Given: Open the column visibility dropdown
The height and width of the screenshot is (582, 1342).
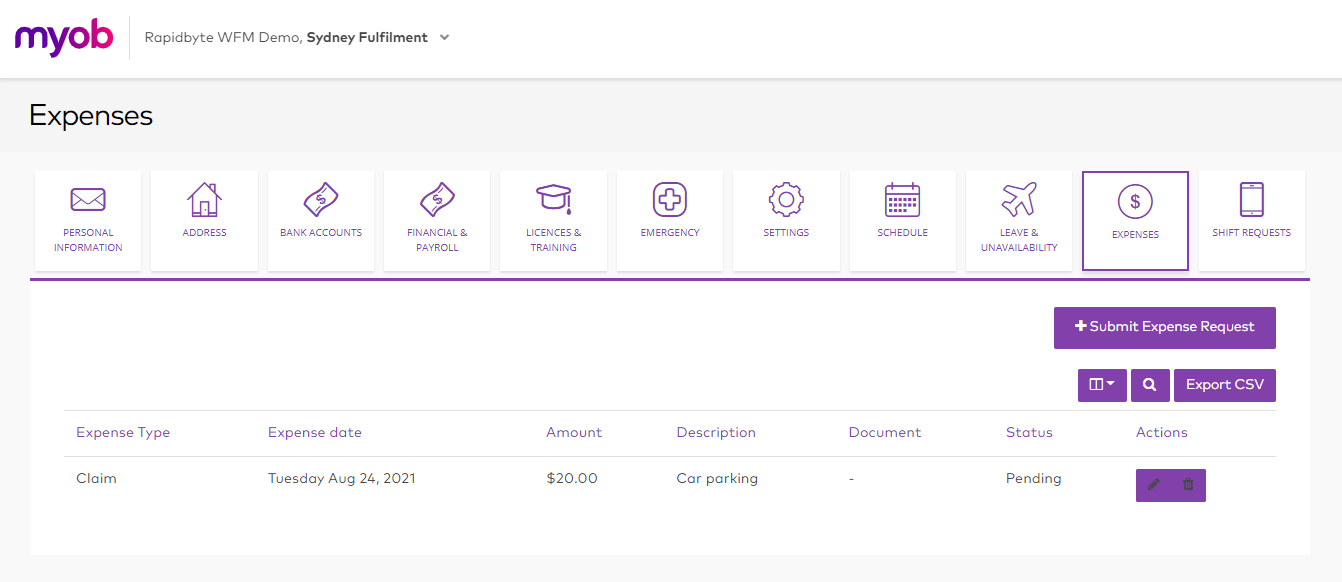Looking at the screenshot, I should tap(1102, 385).
